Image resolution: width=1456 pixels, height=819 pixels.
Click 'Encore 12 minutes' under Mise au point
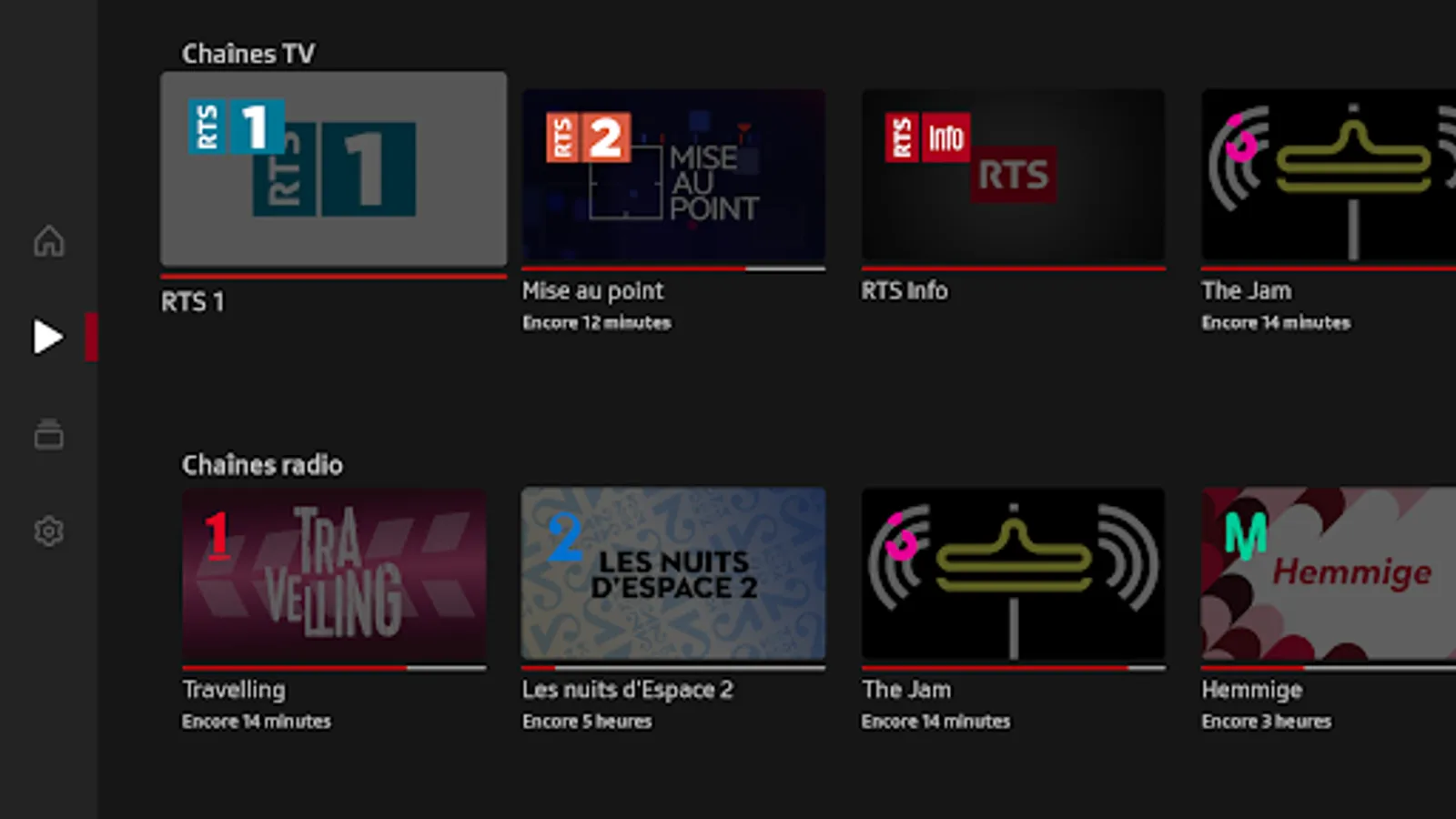596,323
